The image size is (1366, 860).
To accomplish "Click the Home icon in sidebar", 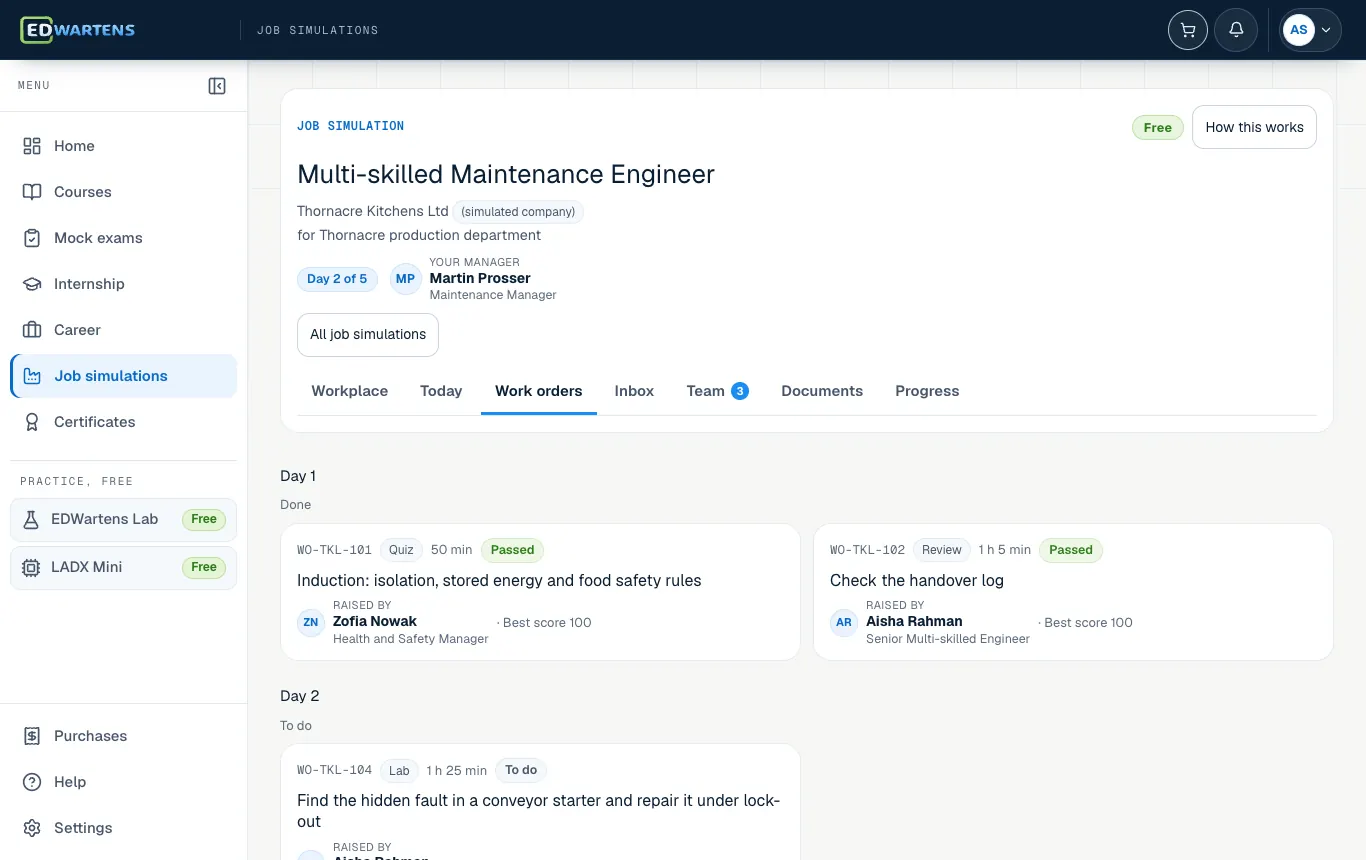I will click(32, 146).
